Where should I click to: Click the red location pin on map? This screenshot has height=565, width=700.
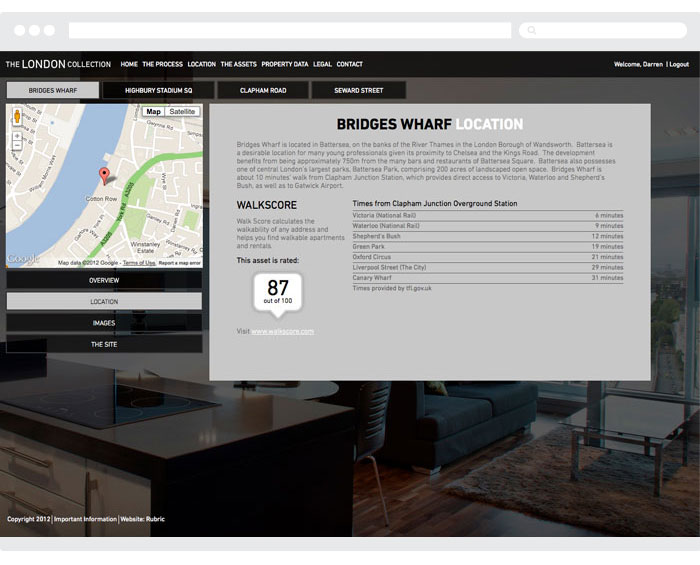click(x=104, y=176)
